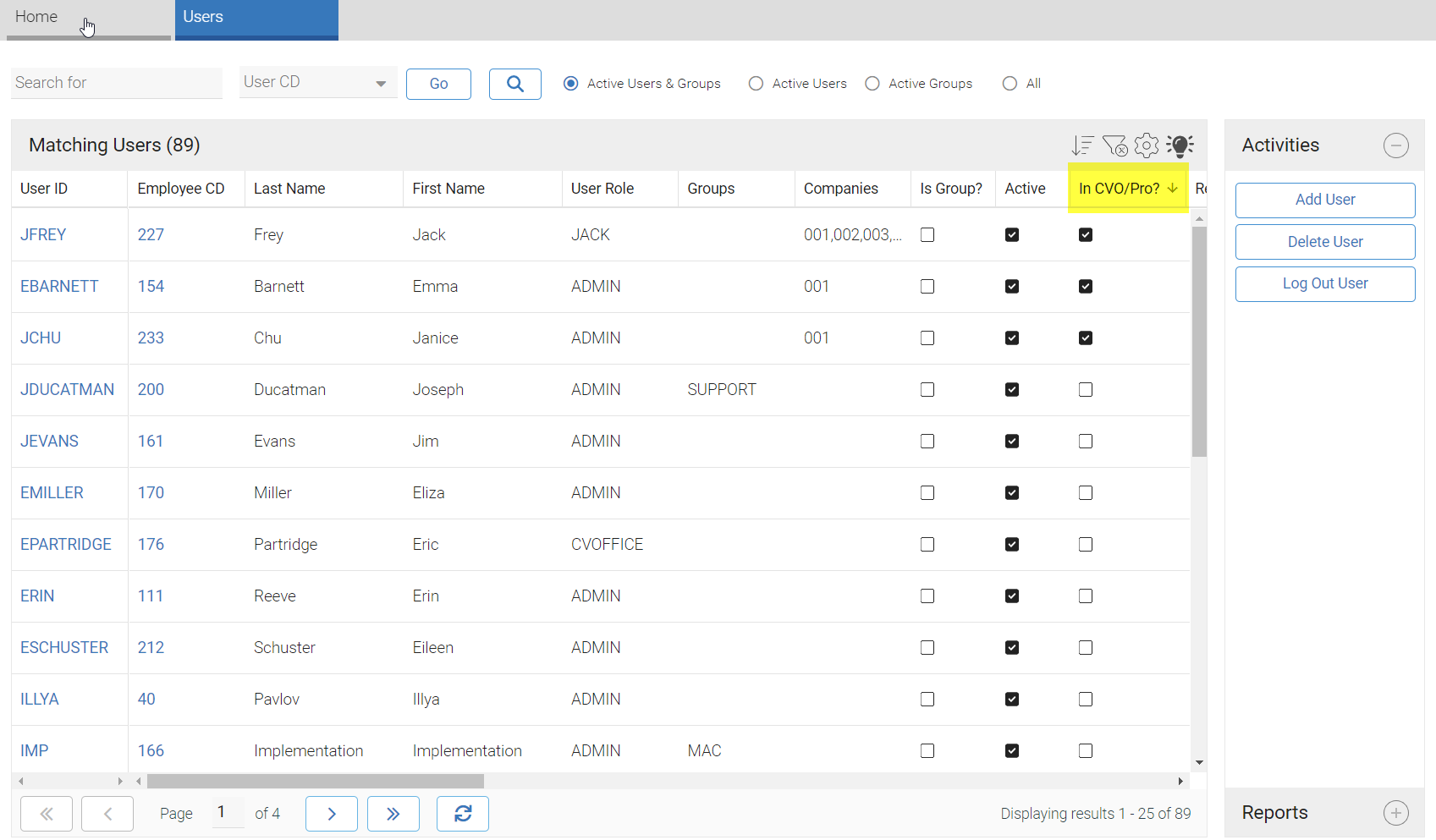Viewport: 1436px width, 840px height.
Task: Click the Matching Users (89) heading
Action: pyautogui.click(x=114, y=145)
